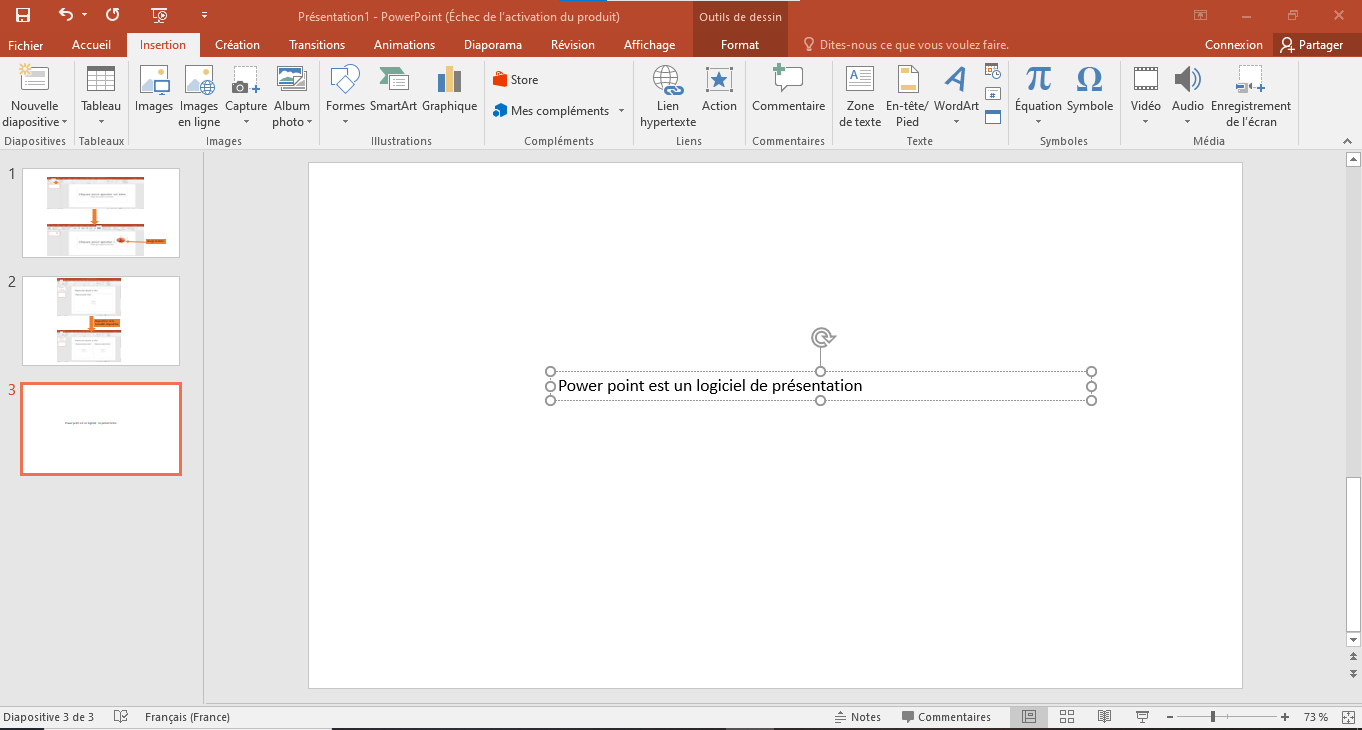1362x730 pixels.
Task: Insert a Zone de texte
Action: [860, 96]
